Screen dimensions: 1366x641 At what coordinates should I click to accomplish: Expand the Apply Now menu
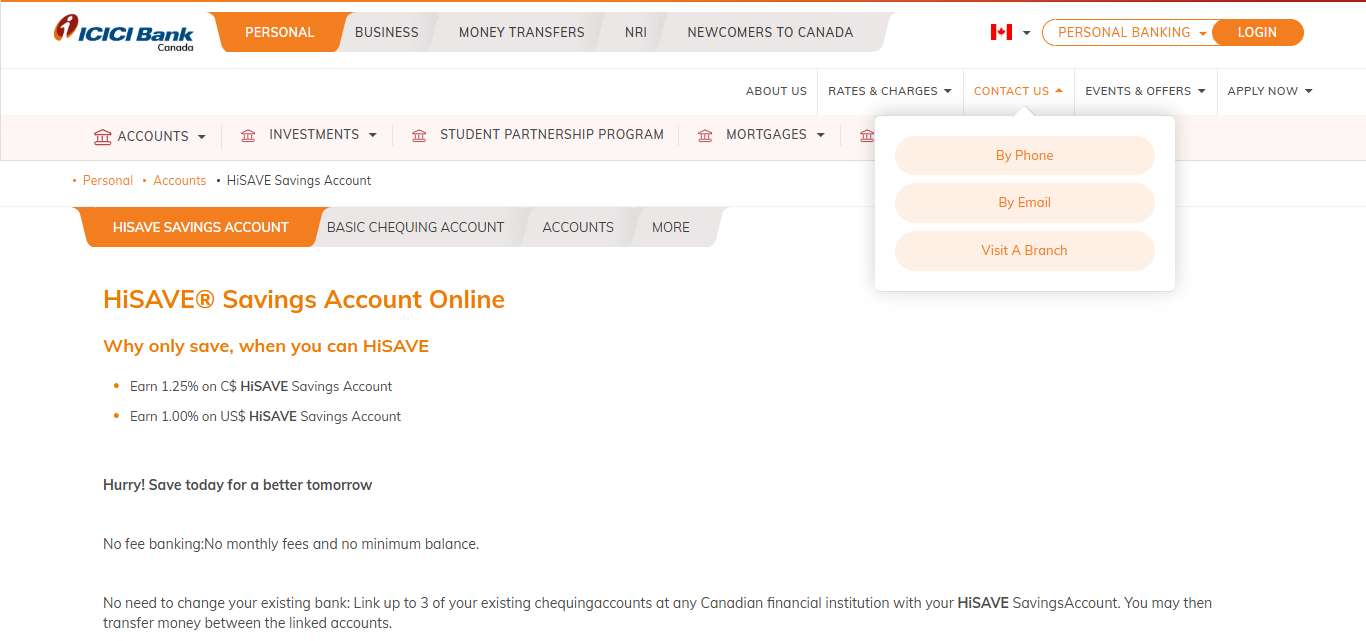tap(1270, 91)
